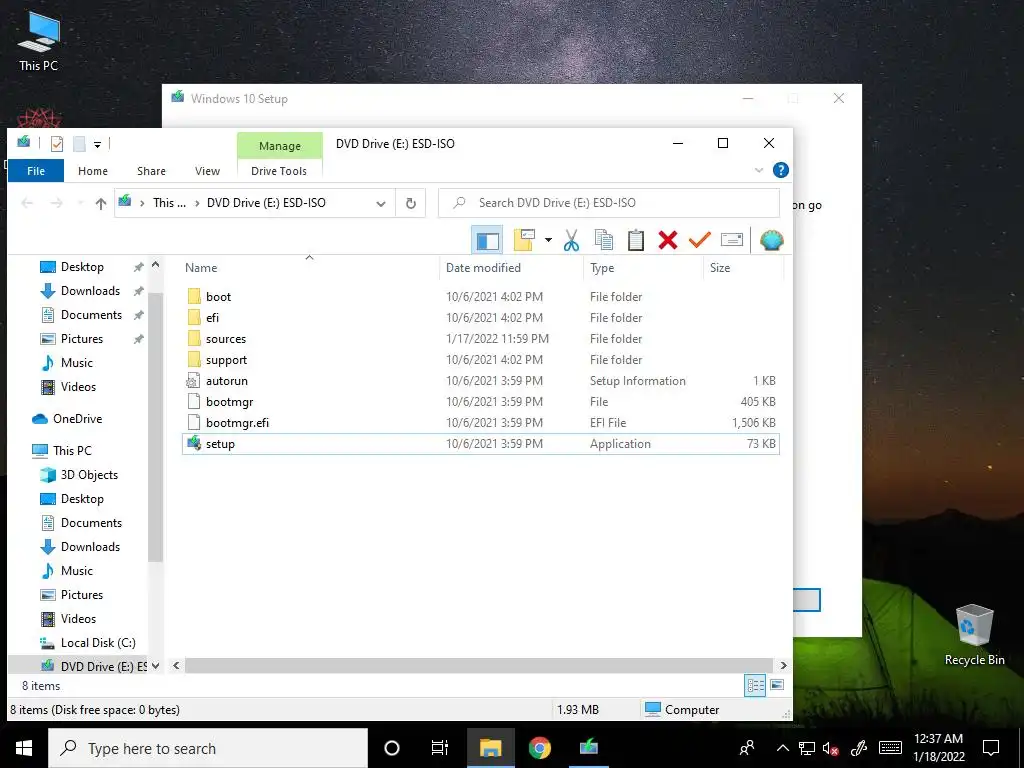The image size is (1024, 768).
Task: Click the orange checkmark Properties icon
Action: [x=699, y=240]
